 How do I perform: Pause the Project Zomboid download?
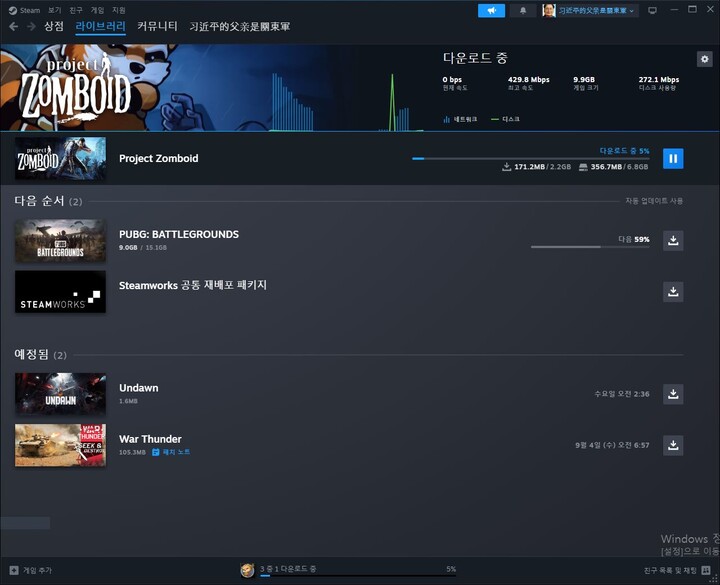pyautogui.click(x=673, y=158)
